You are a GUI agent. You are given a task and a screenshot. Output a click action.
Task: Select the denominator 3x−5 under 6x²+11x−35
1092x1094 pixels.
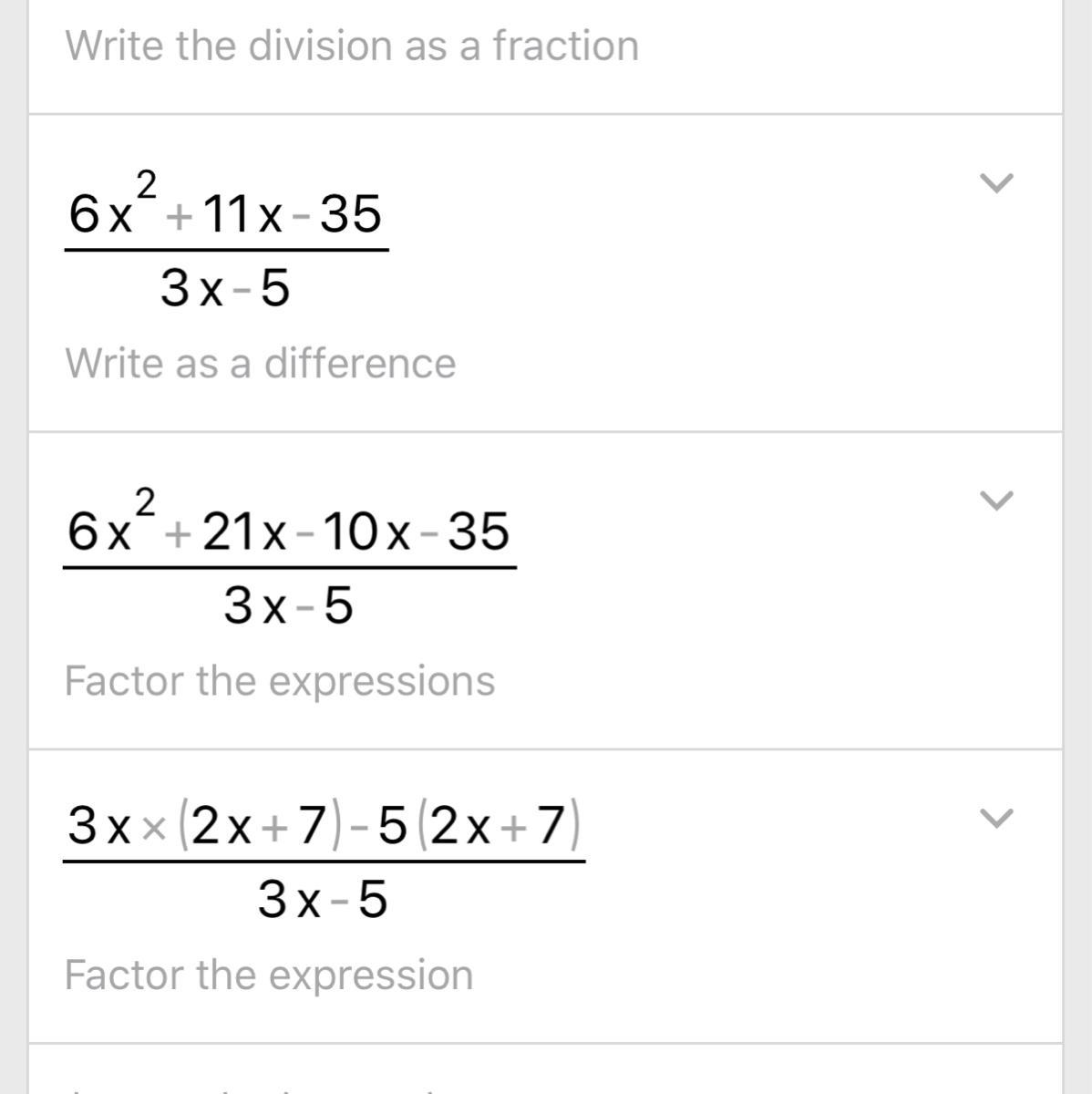(225, 289)
